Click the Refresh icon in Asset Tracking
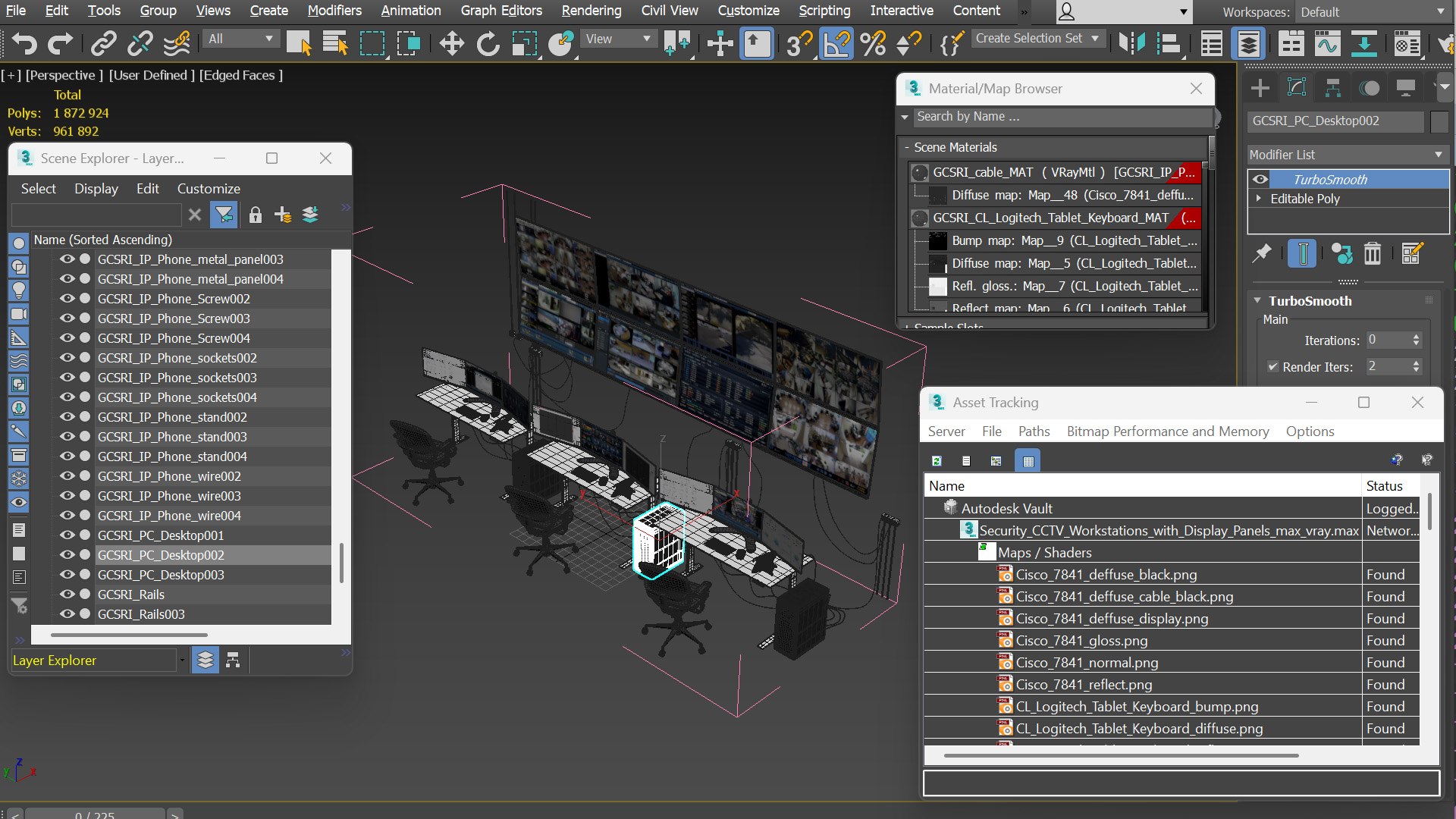This screenshot has width=1456, height=819. pos(937,460)
